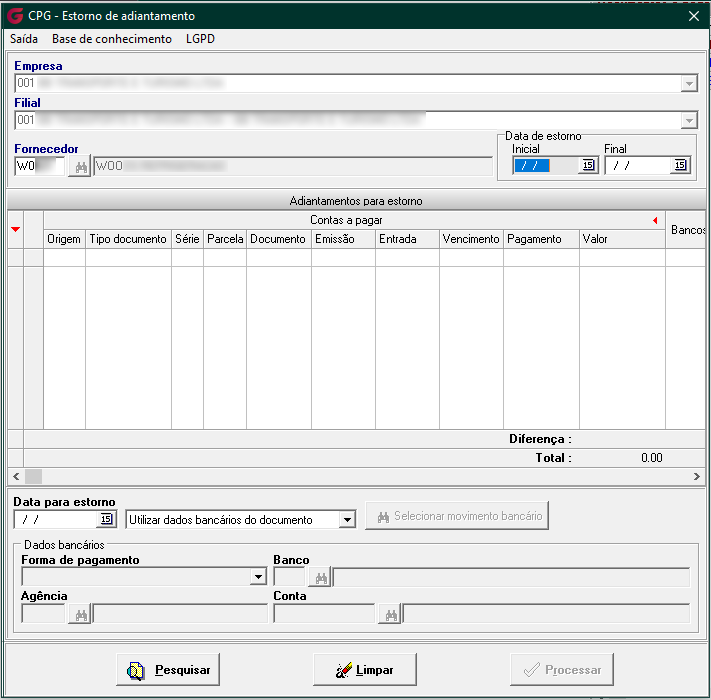Click the Valor column header
Image resolution: width=711 pixels, height=700 pixels.
622,239
